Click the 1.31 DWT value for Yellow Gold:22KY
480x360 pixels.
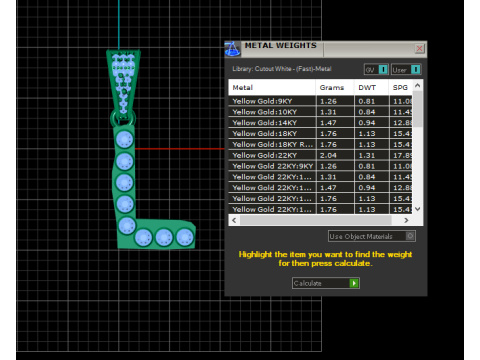click(367, 155)
